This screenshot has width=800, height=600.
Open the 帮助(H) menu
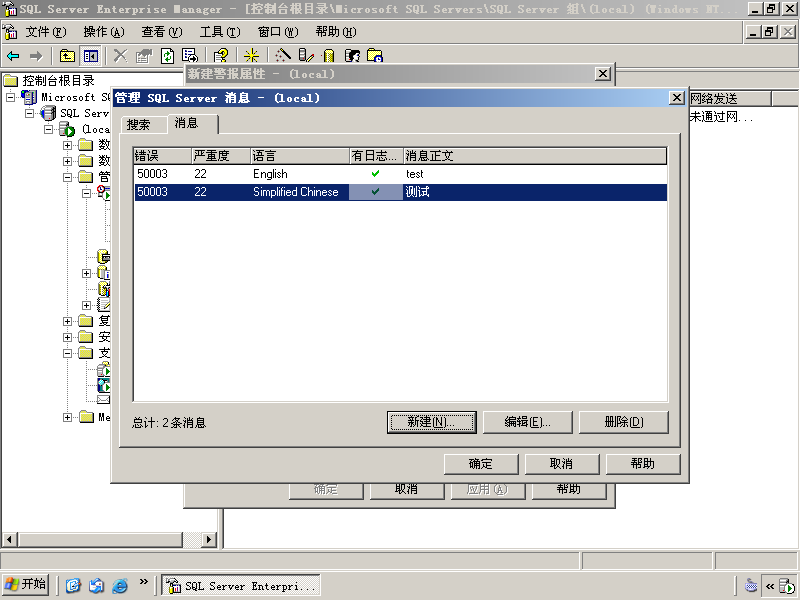coord(336,32)
